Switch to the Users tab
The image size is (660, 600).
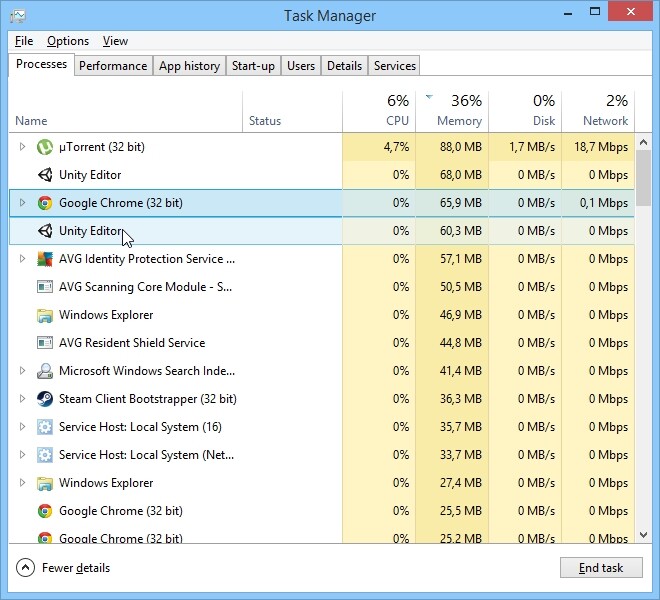coord(301,66)
